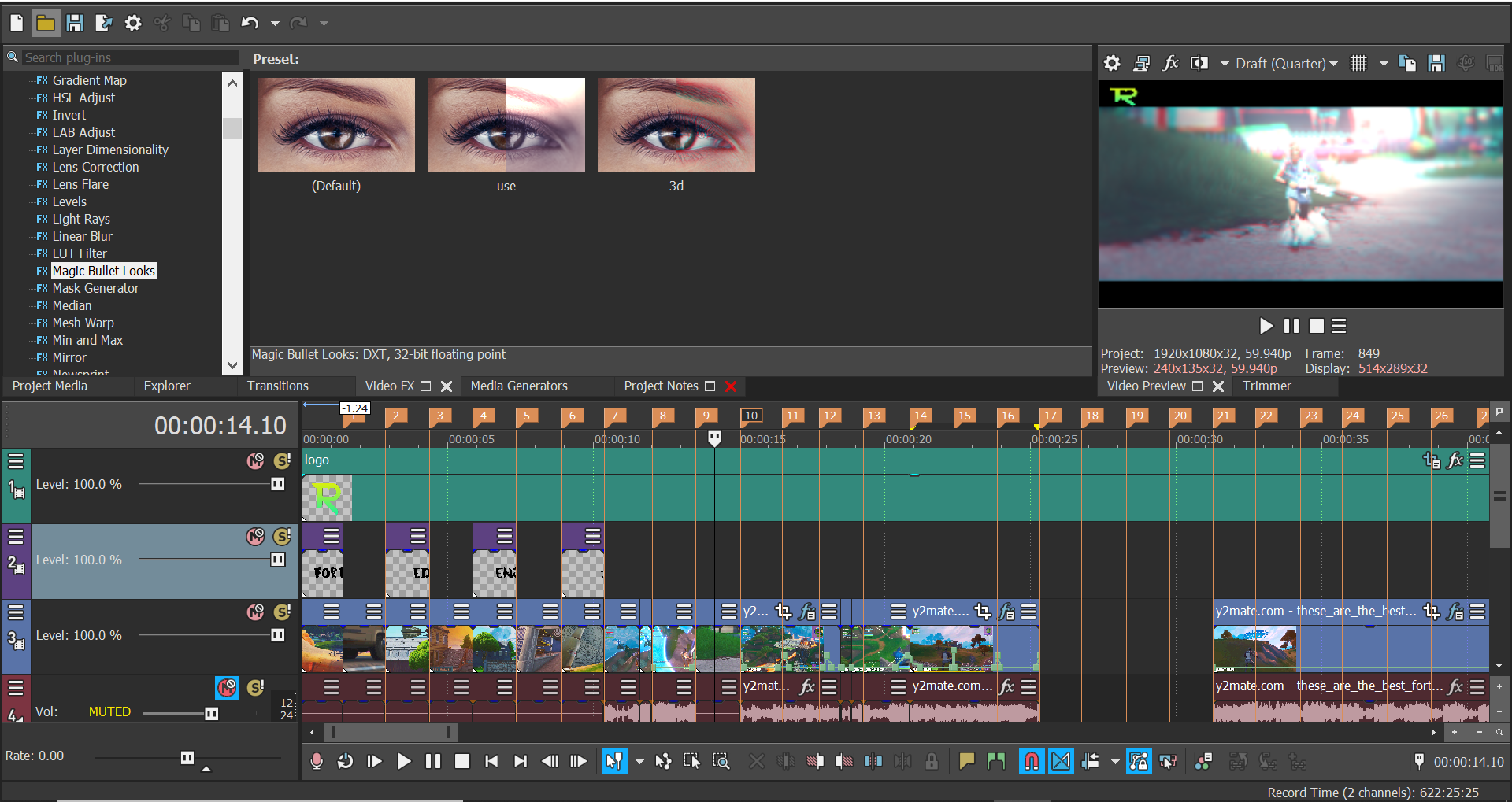The image size is (1512, 802).
Task: Switch to the Trimmer tab
Action: tap(1266, 386)
